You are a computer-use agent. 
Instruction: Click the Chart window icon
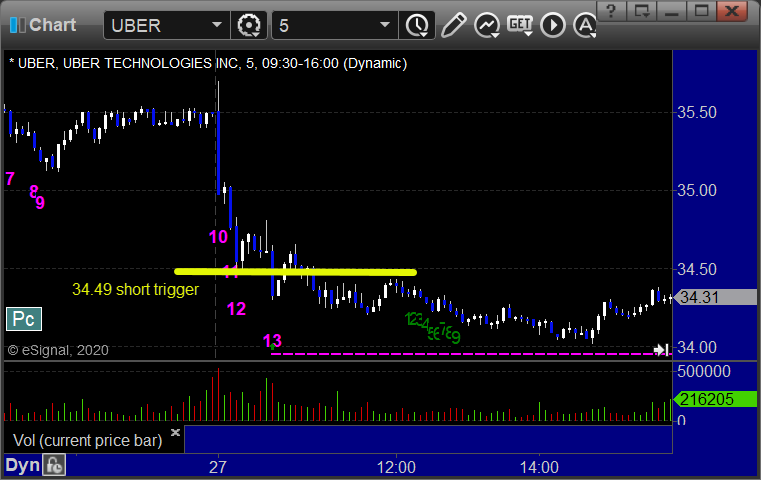pyautogui.click(x=17, y=25)
